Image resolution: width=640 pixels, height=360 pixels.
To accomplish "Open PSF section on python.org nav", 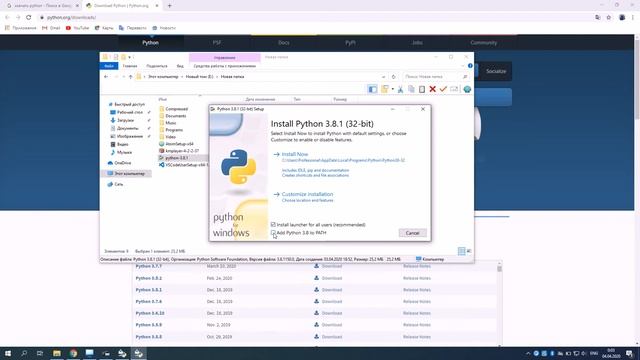I will [217, 42].
